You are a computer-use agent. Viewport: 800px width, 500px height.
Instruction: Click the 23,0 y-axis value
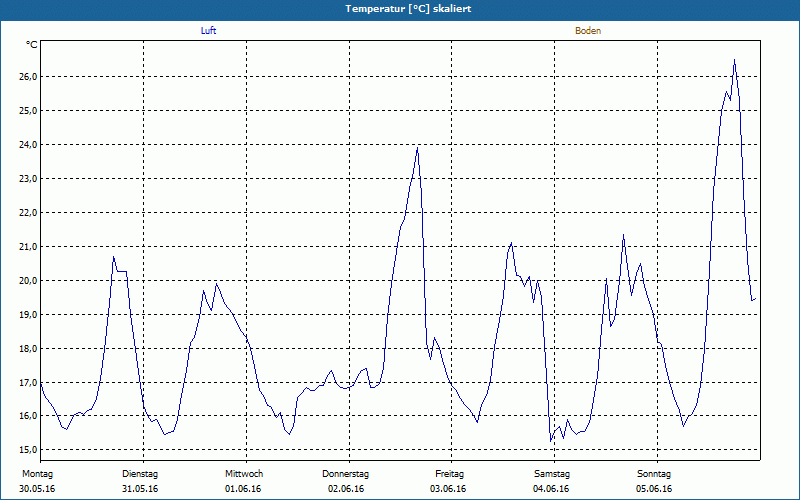point(28,179)
